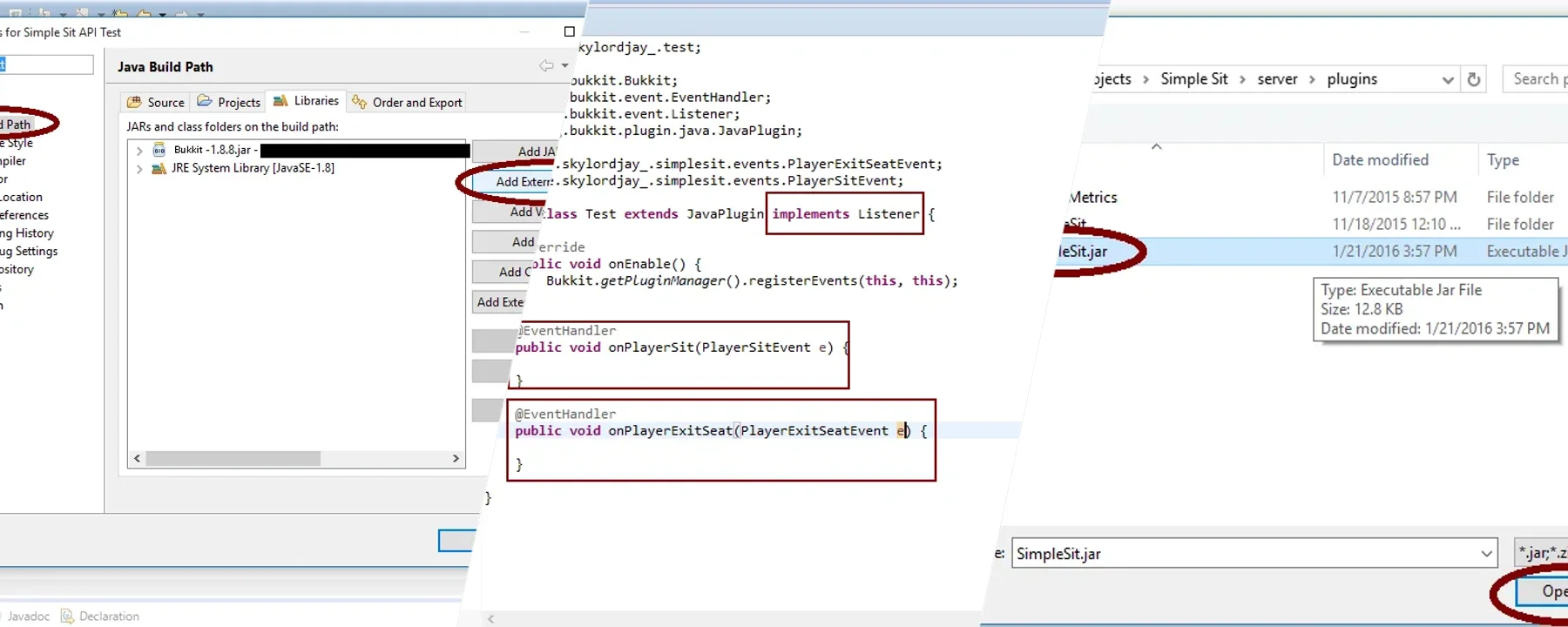Open the Projects tab

tap(228, 102)
